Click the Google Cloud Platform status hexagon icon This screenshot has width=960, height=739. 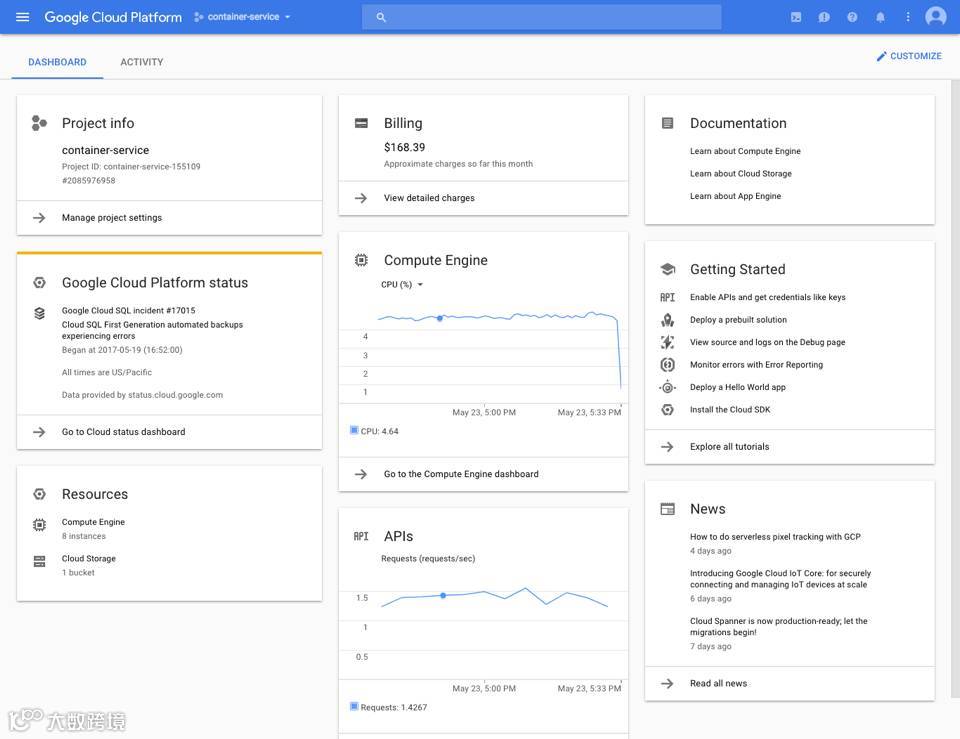[39, 282]
